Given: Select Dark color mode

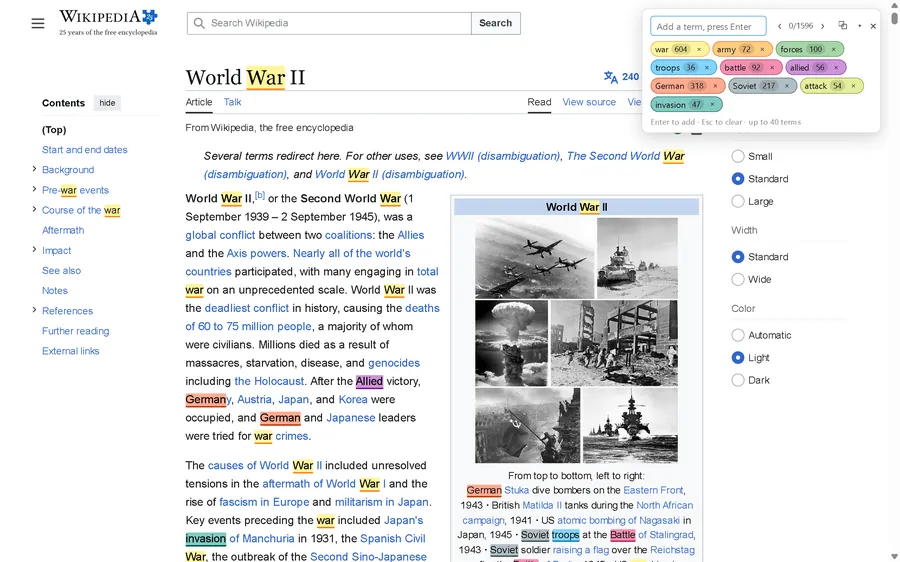Looking at the screenshot, I should coord(738,379).
